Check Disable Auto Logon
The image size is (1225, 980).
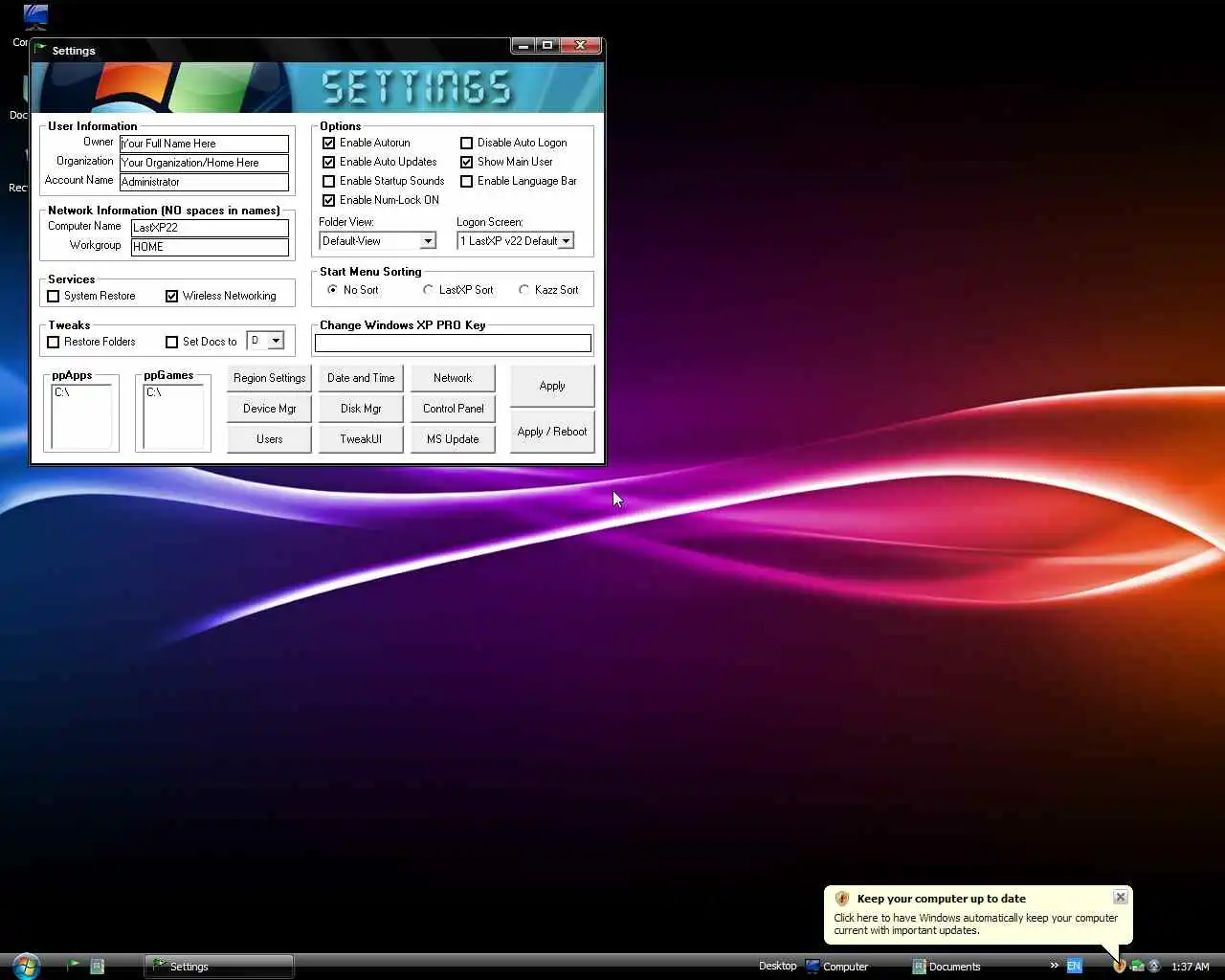(x=466, y=143)
